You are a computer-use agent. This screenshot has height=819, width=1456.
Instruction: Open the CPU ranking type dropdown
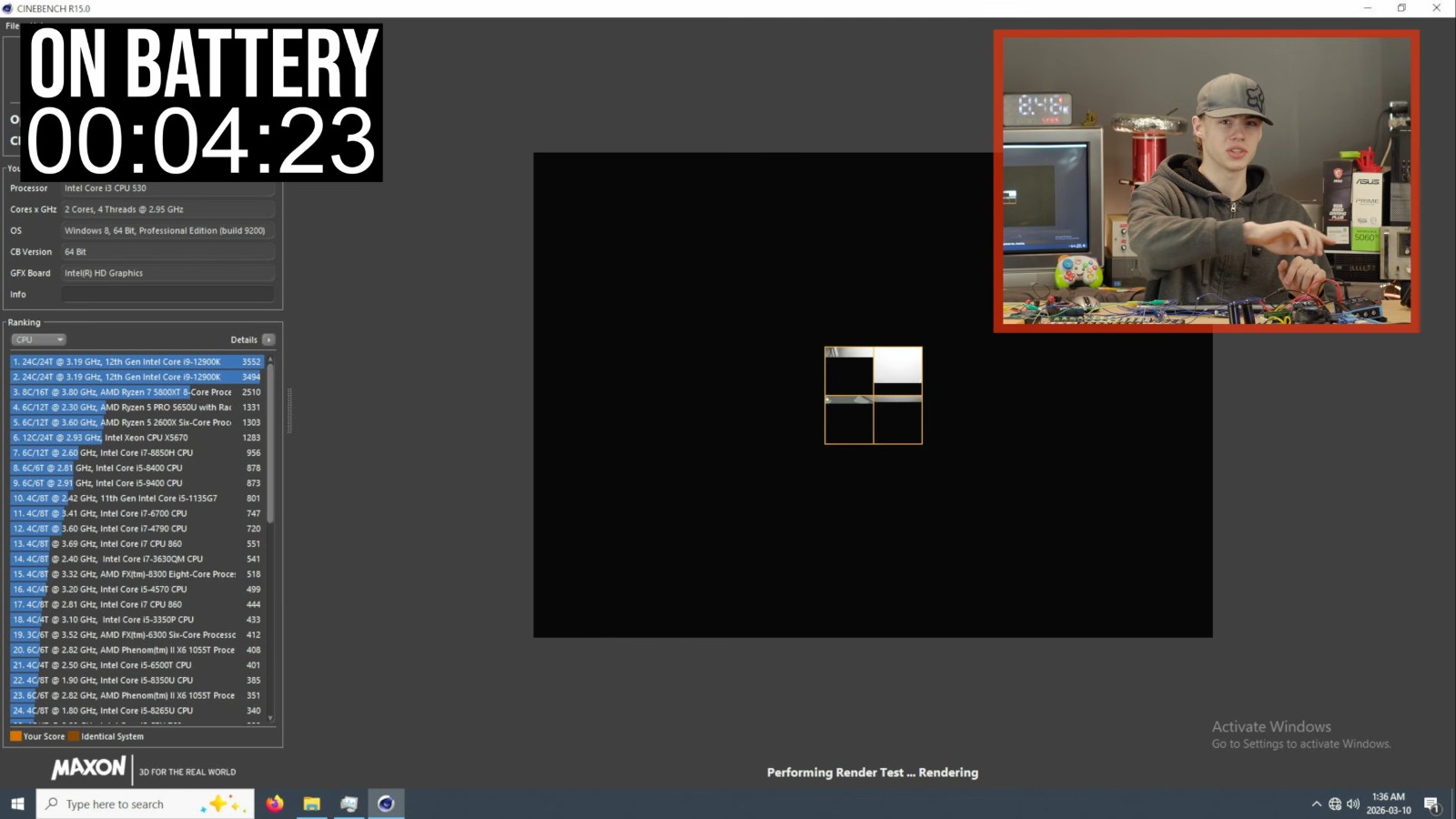(x=38, y=339)
